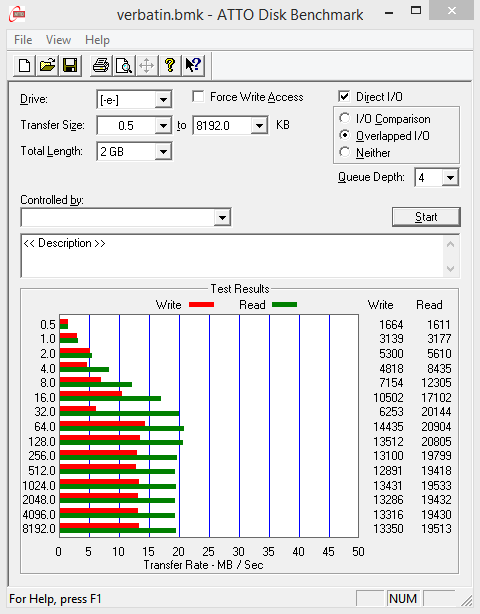This screenshot has height=614, width=480.
Task: Click the ATTO application icon in title bar
Action: (17, 14)
